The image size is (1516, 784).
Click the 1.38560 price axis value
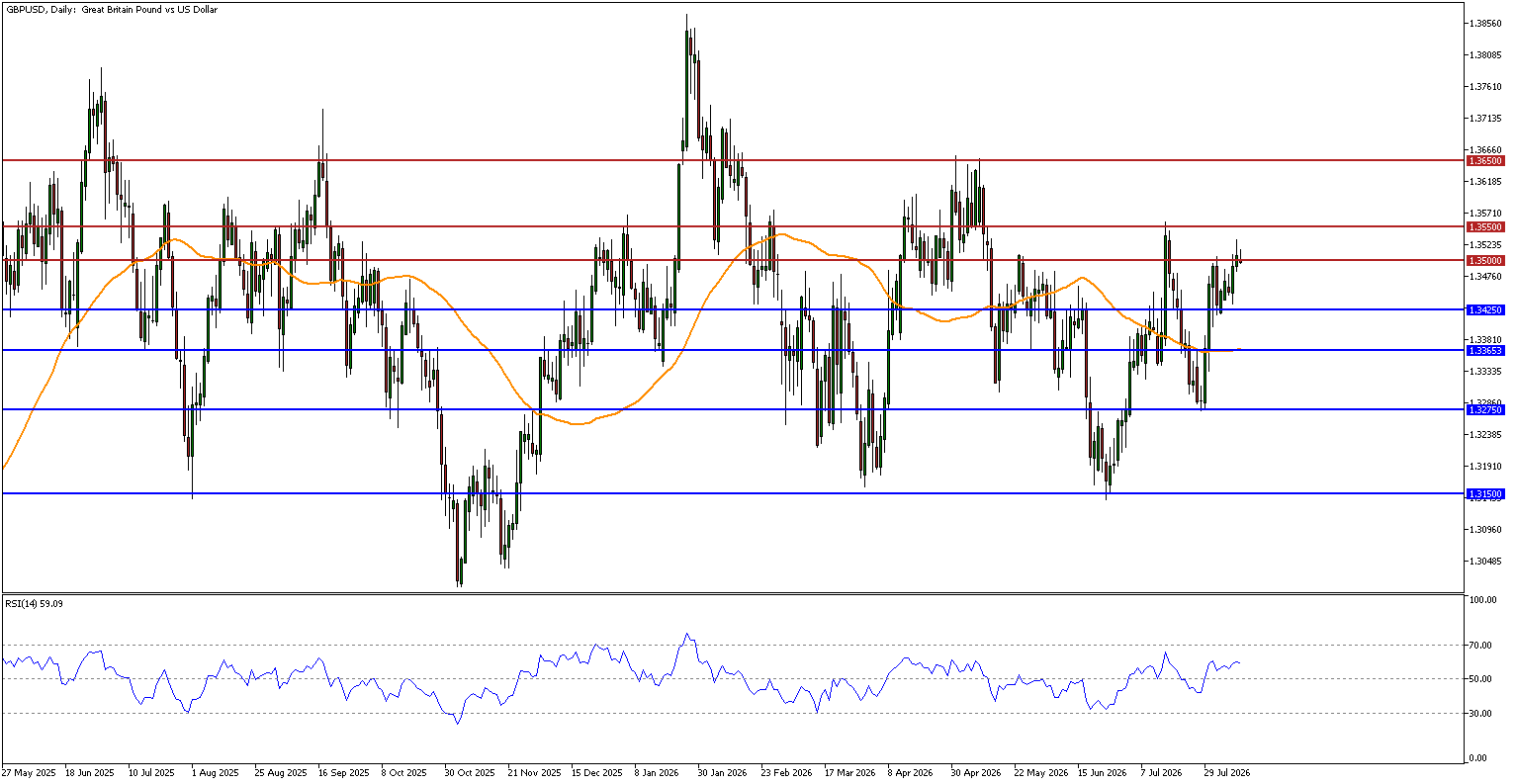(1486, 23)
